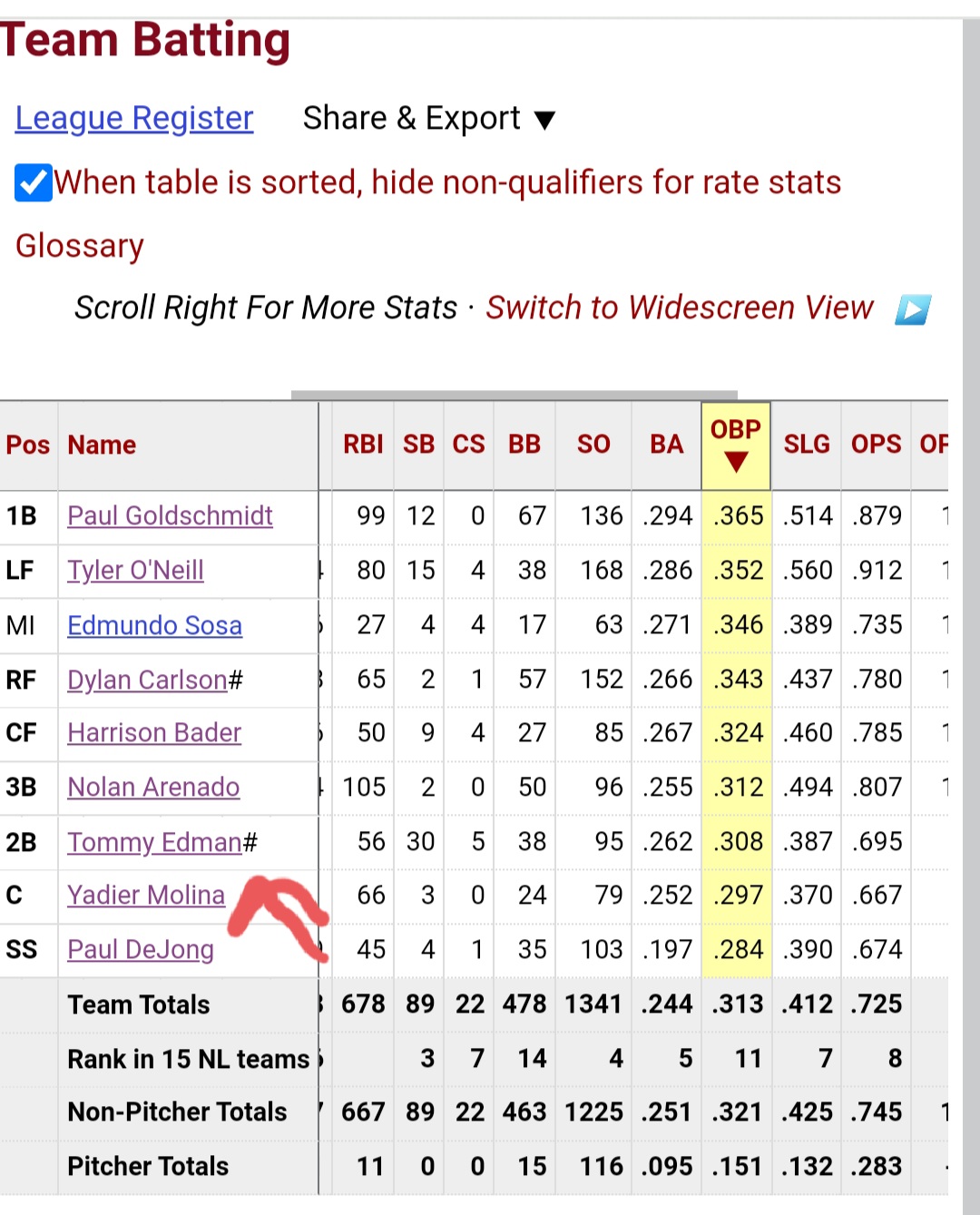
Task: Sort table by SB column header
Action: pyautogui.click(x=418, y=445)
